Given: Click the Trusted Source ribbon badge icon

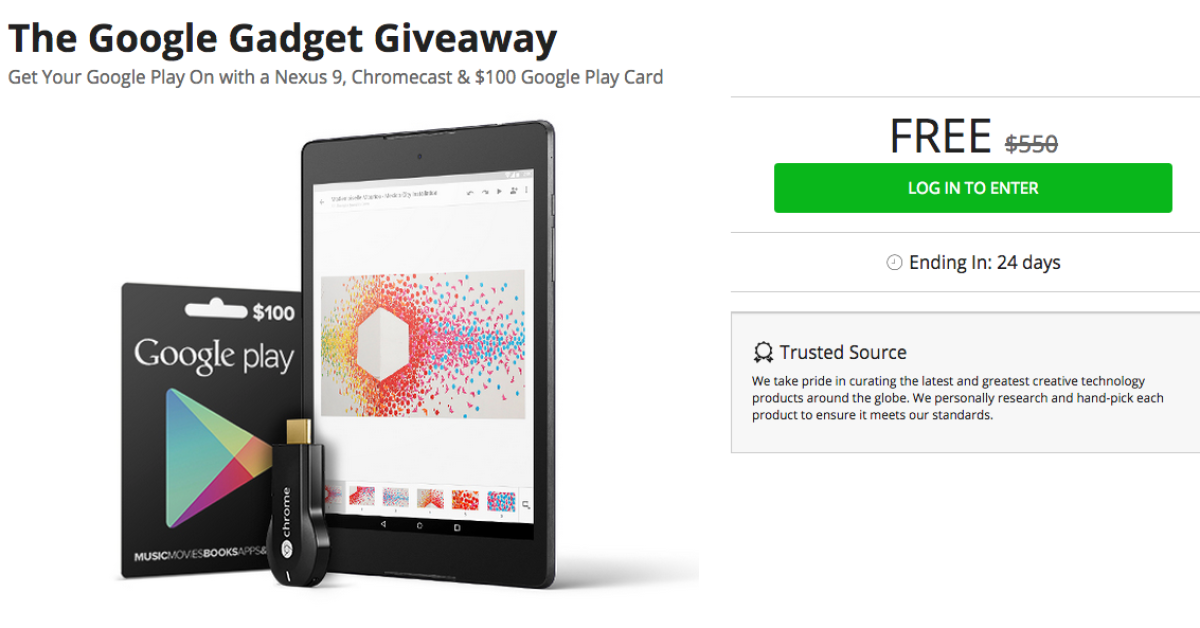Looking at the screenshot, I should pos(763,353).
